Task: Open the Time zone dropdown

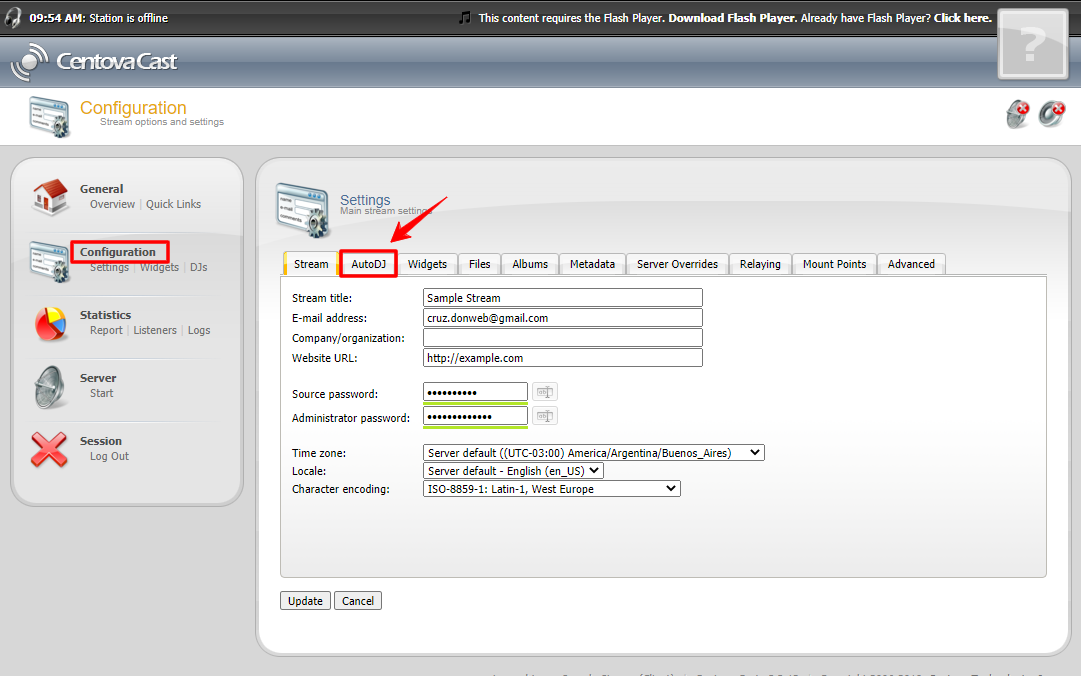Action: (594, 453)
